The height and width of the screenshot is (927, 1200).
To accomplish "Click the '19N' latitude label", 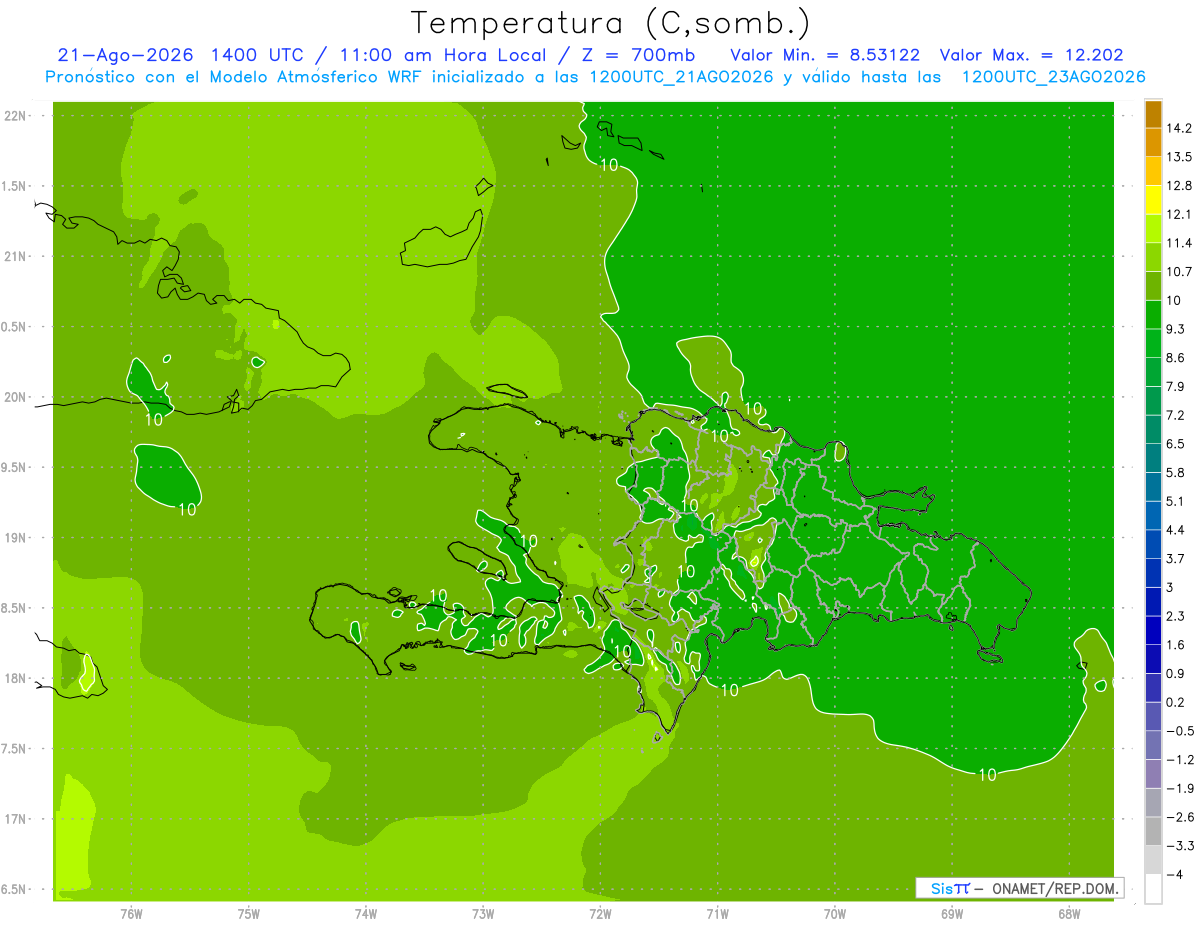I will point(17,538).
